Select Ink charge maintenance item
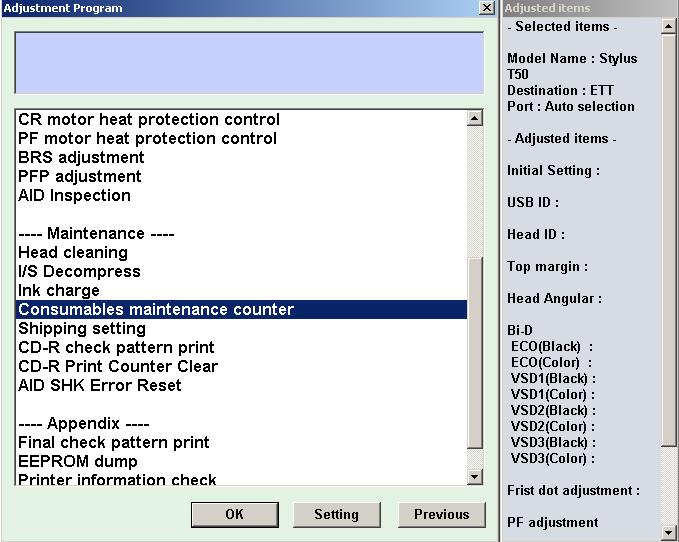 [x=59, y=291]
